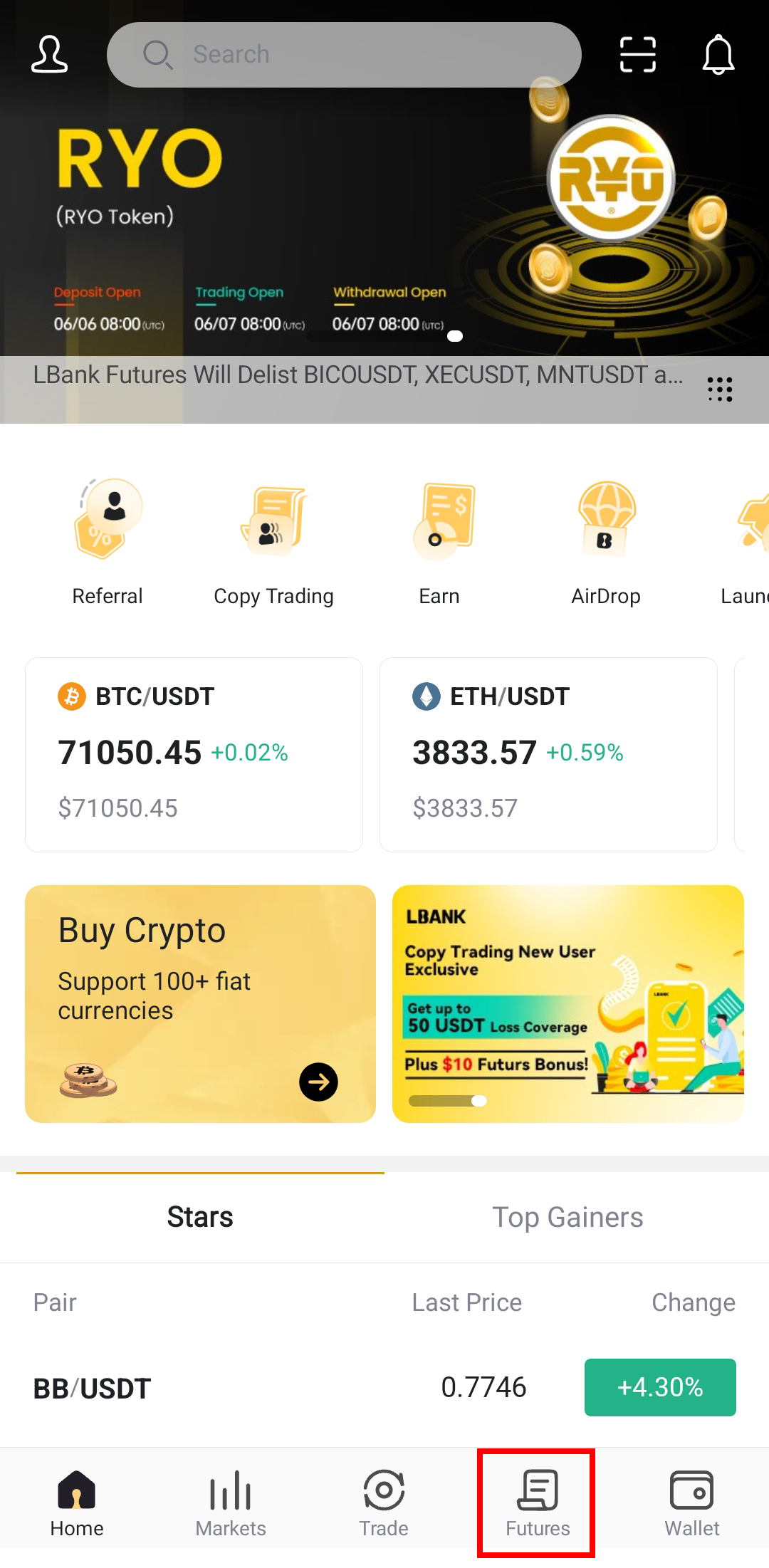Tap the +4.30% change badge
Screen dimensions: 769x1568
tap(660, 1387)
